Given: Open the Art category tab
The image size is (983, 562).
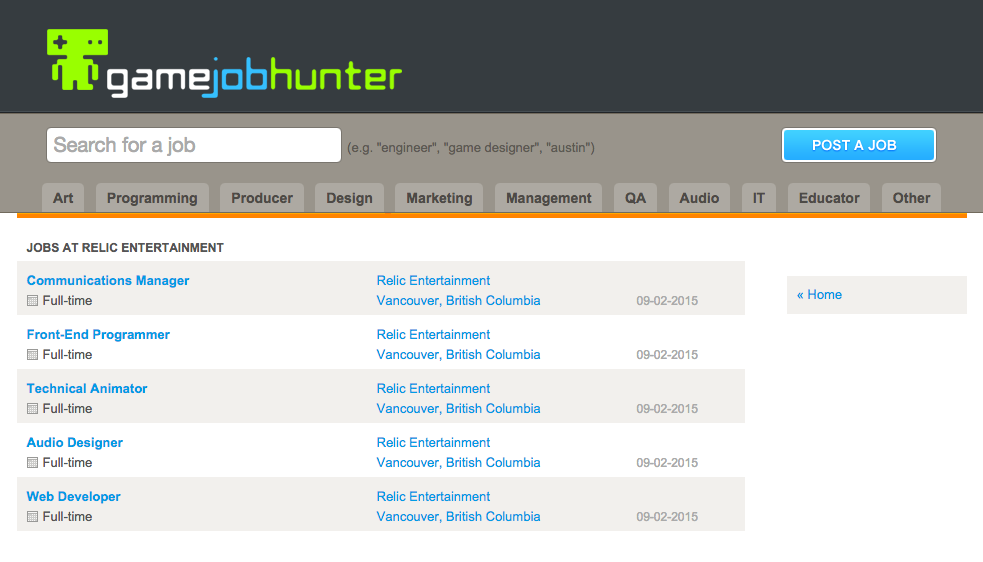Looking at the screenshot, I should tap(63, 198).
